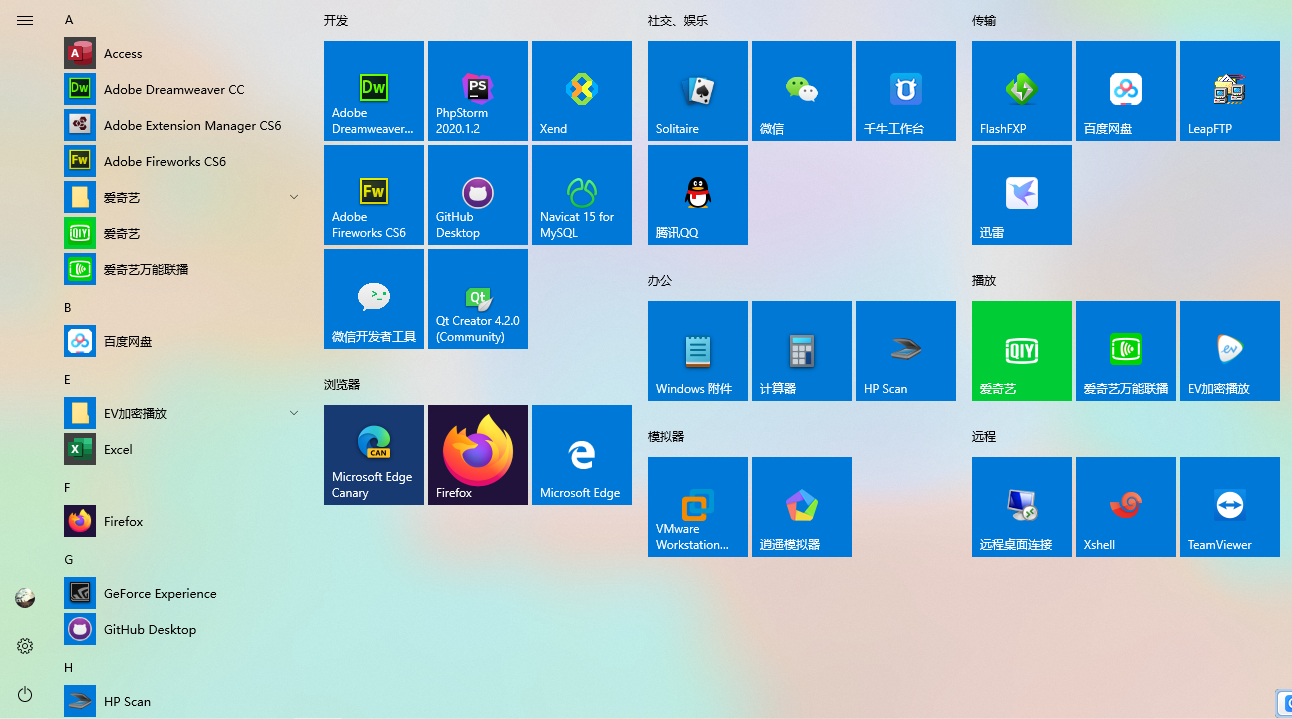Launch the TeamViewer tile
The image size is (1292, 719).
(1230, 507)
